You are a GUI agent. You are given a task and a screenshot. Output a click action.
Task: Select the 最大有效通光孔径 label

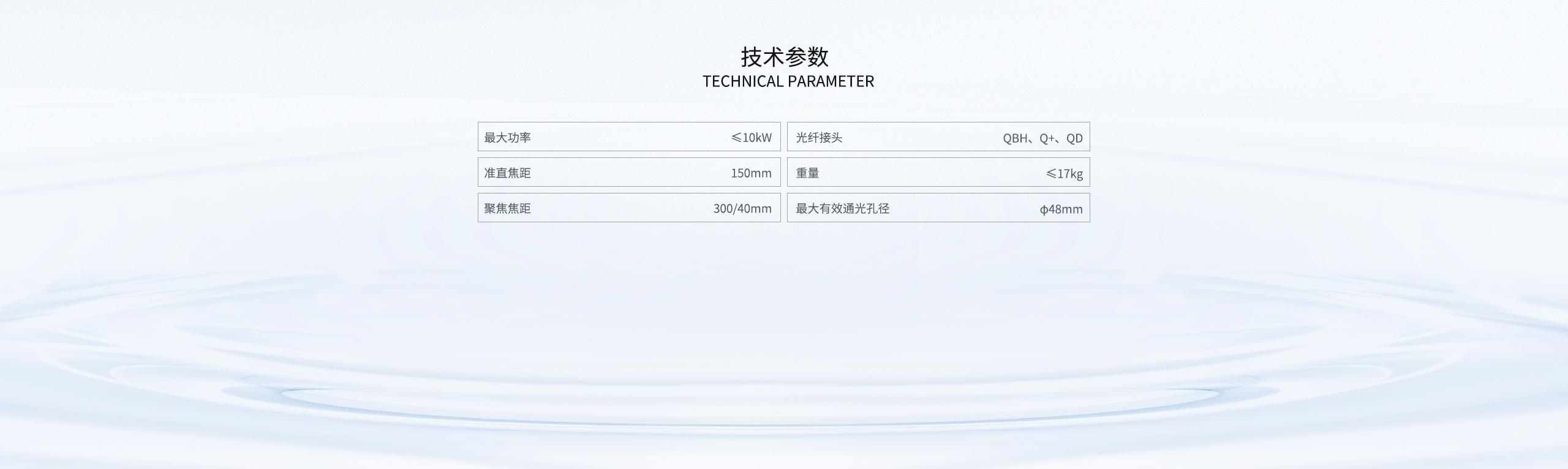point(842,209)
